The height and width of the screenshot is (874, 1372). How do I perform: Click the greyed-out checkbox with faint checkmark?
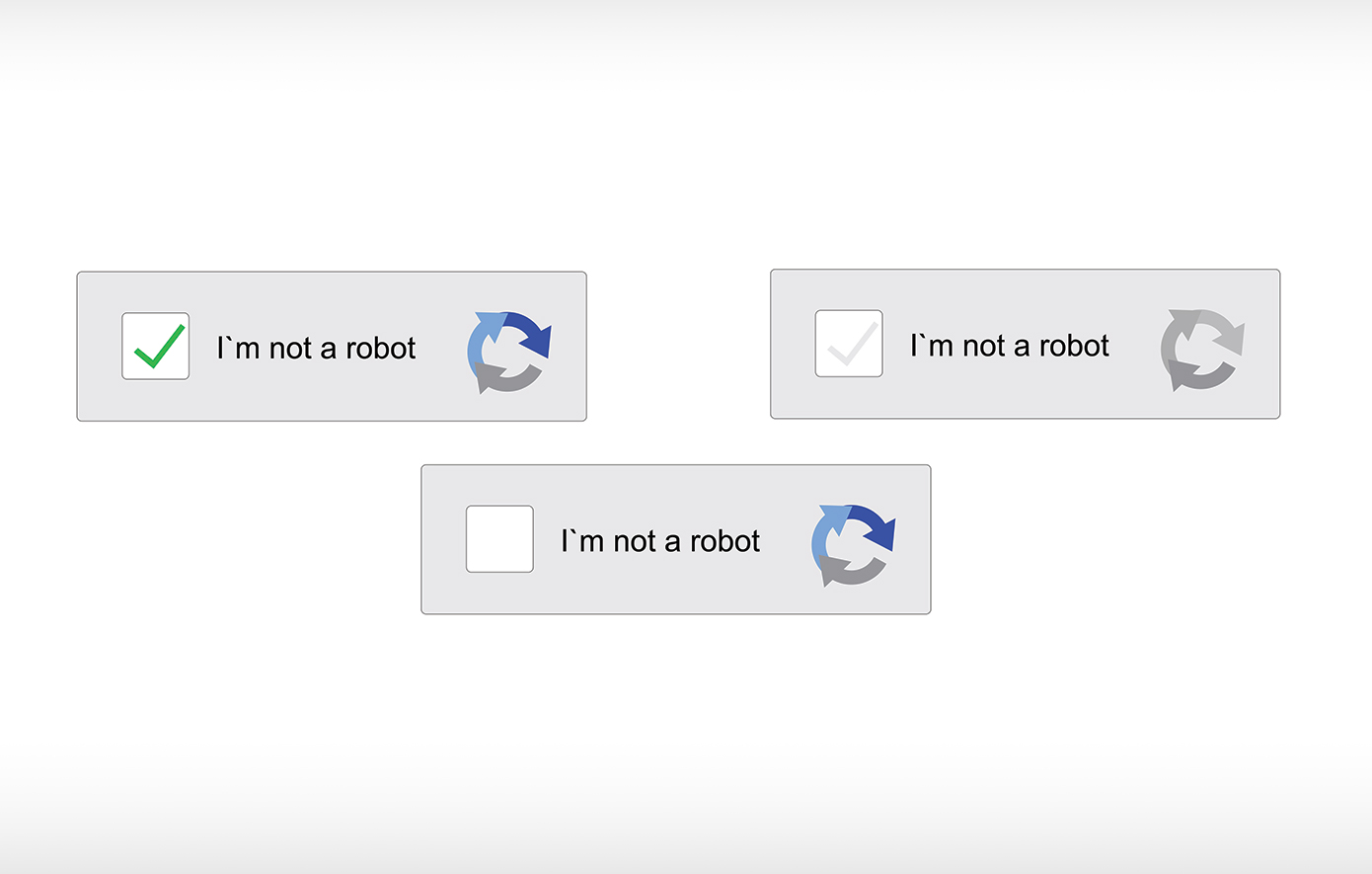(849, 344)
